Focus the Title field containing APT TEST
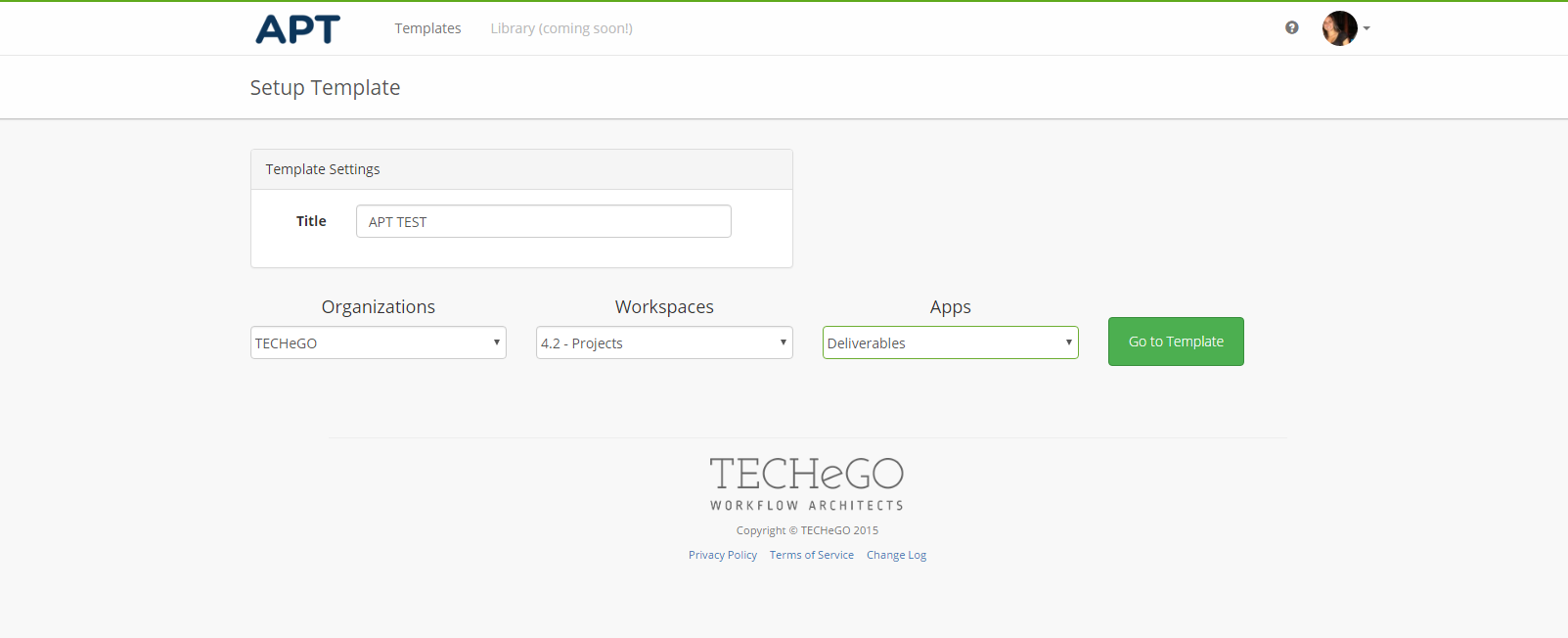 [543, 221]
